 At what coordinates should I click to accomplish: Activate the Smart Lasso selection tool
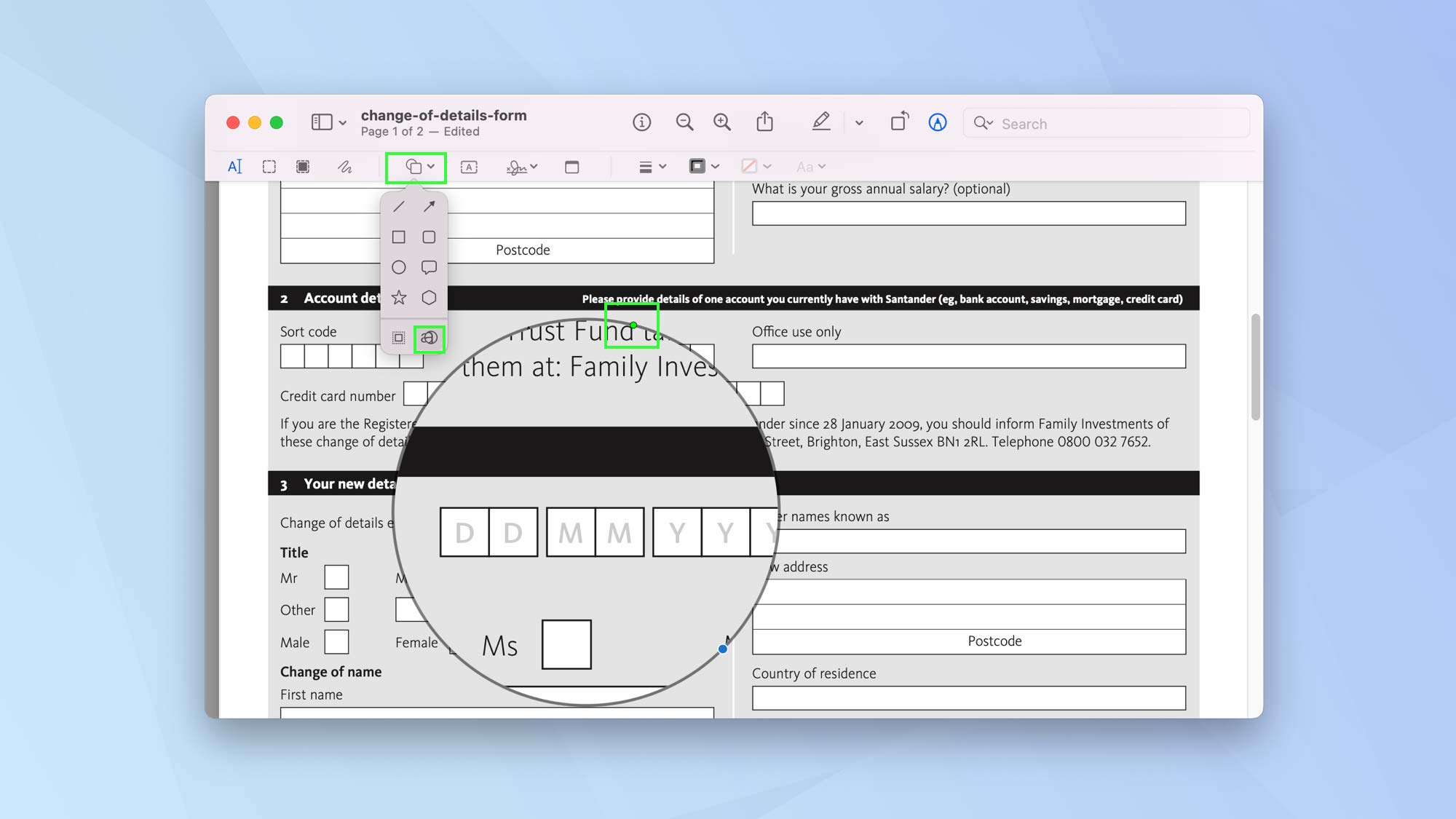point(302,166)
